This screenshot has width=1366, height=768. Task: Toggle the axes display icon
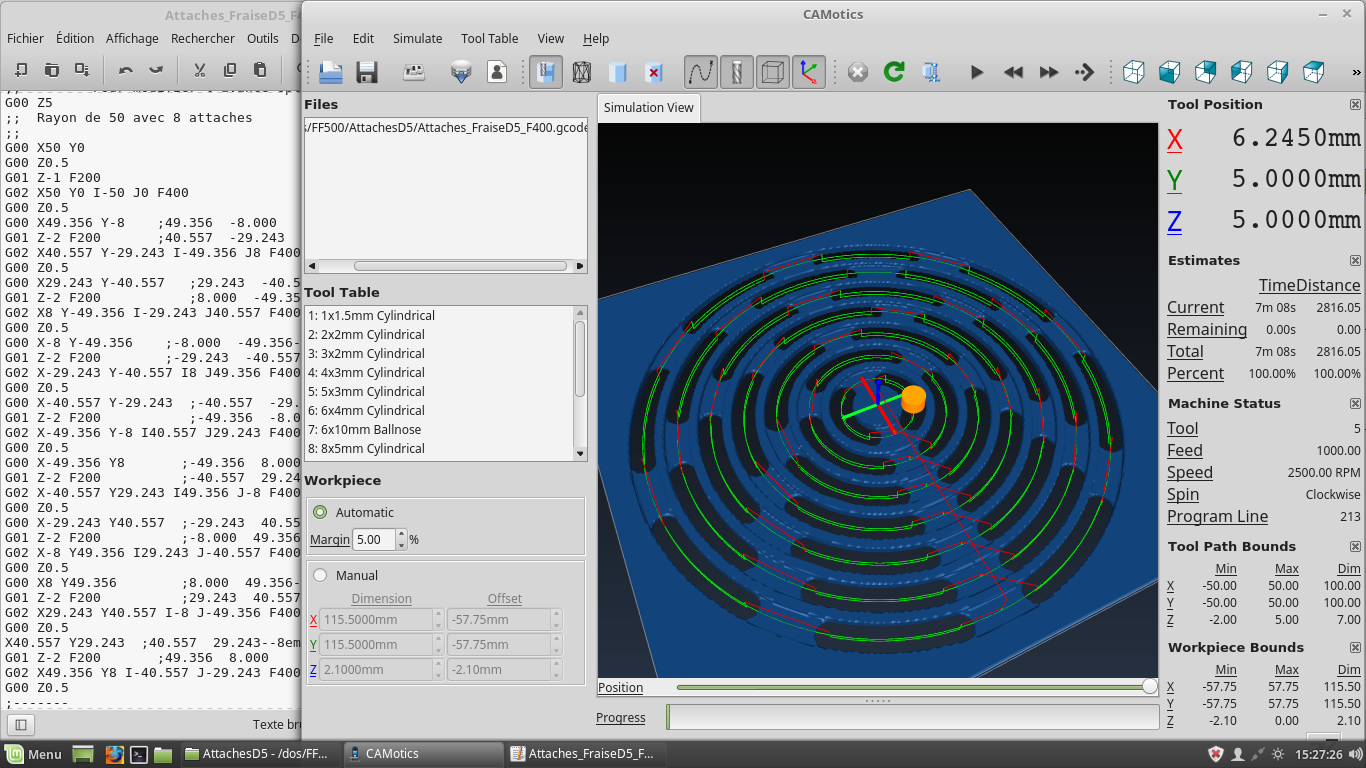(x=808, y=72)
